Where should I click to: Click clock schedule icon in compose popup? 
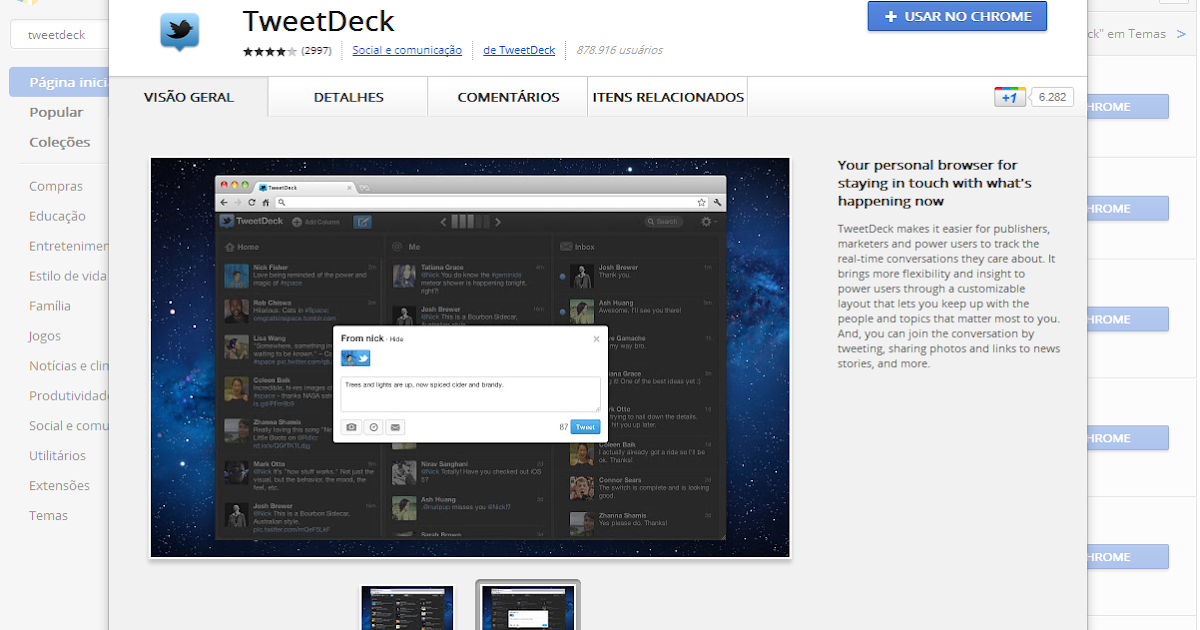[374, 427]
